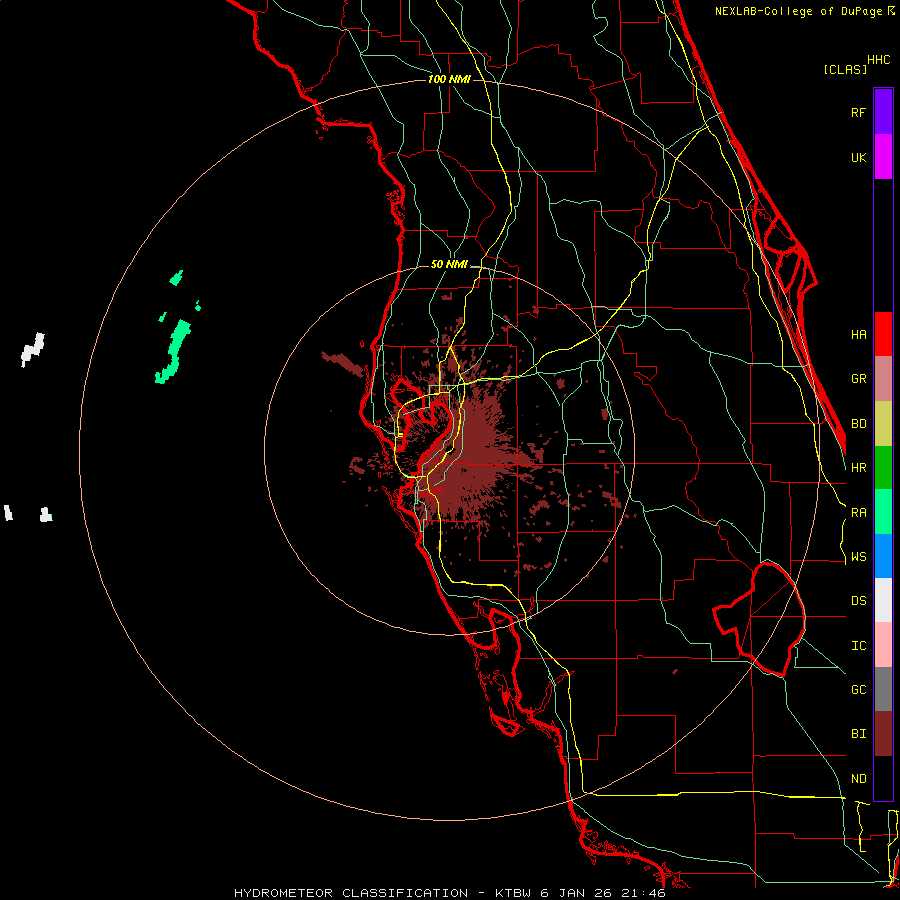900x900 pixels.
Task: Click the "WS" legend label
Action: click(858, 557)
